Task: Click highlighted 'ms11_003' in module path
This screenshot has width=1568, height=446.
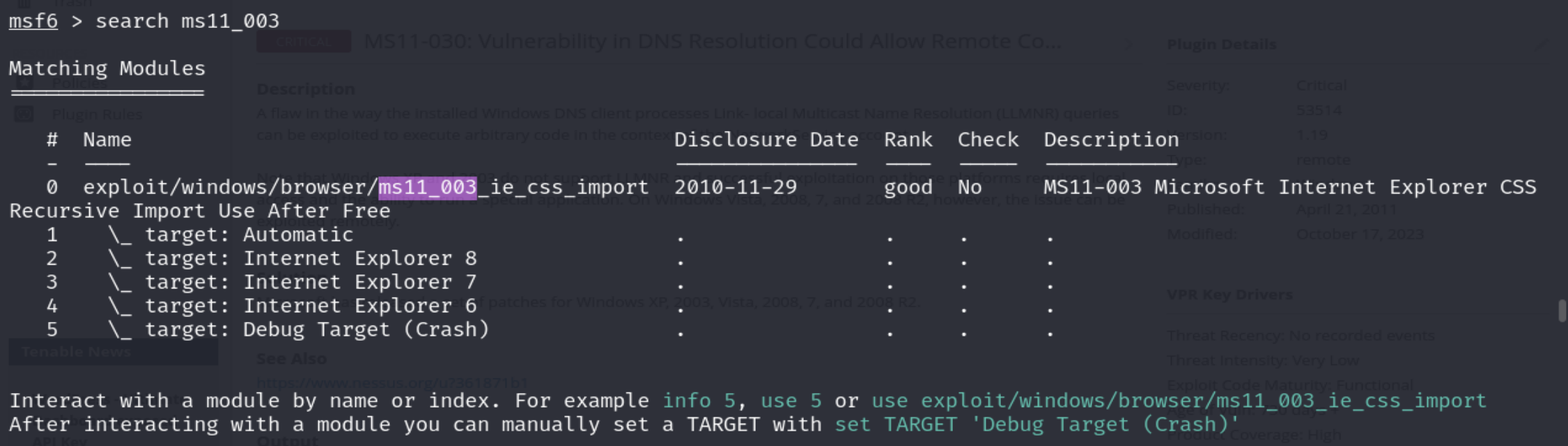Action: (427, 187)
